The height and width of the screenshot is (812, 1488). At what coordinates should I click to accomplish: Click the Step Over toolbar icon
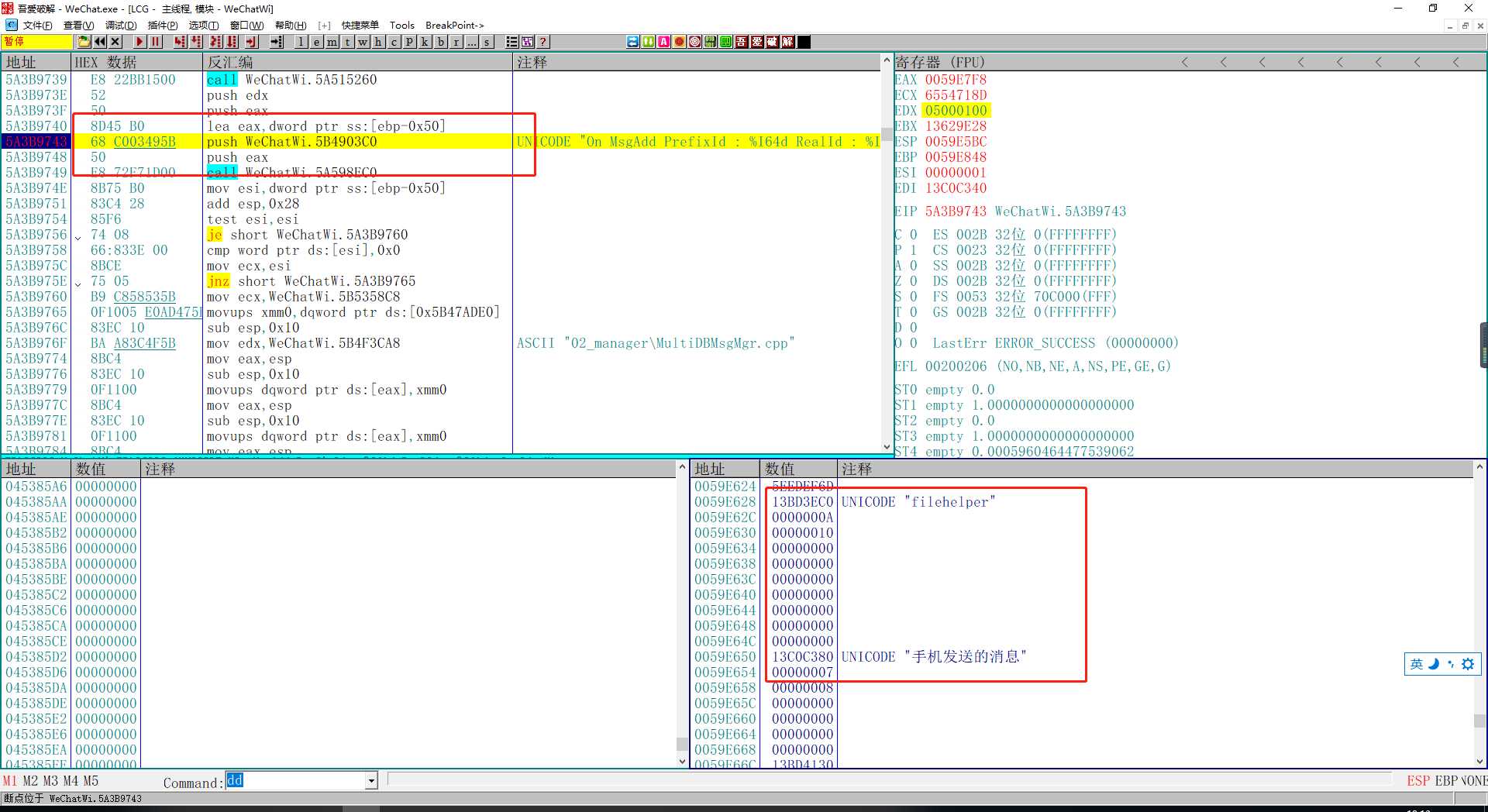[x=197, y=42]
